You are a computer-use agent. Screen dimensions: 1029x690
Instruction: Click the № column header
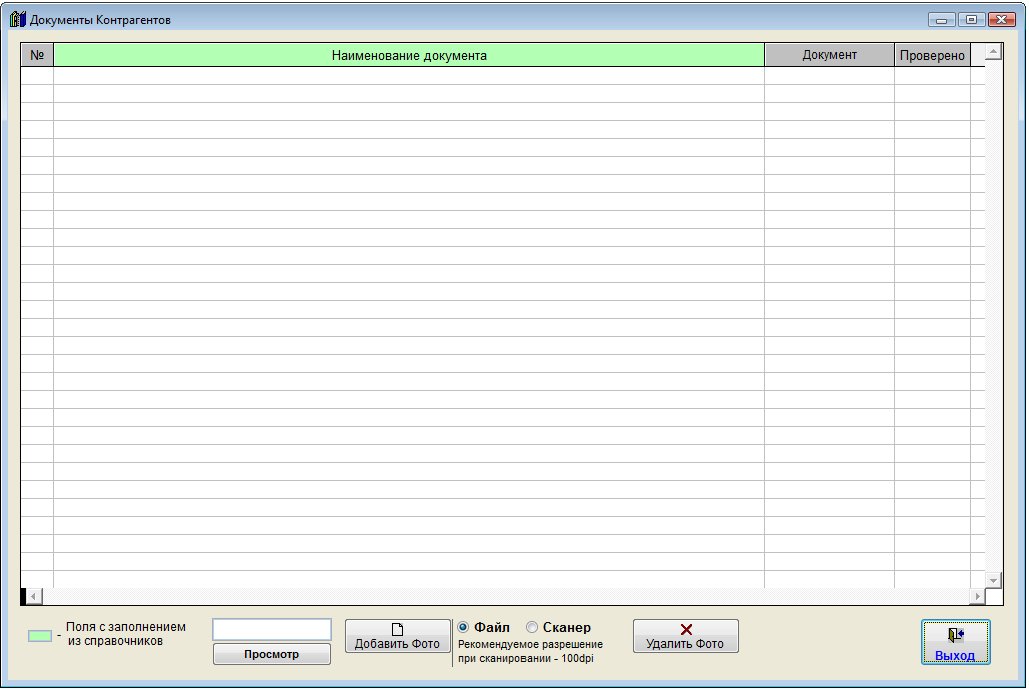pos(37,55)
